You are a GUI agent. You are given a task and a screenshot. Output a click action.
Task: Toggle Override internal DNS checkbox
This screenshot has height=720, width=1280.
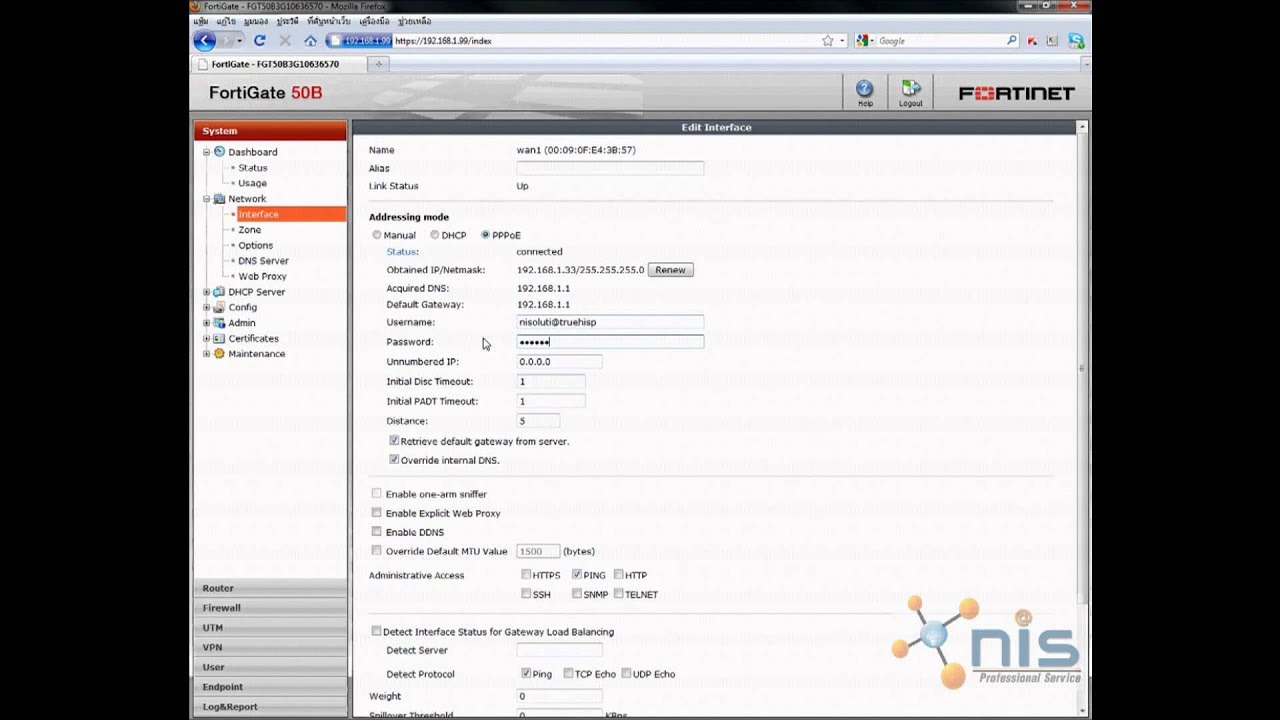(x=394, y=460)
